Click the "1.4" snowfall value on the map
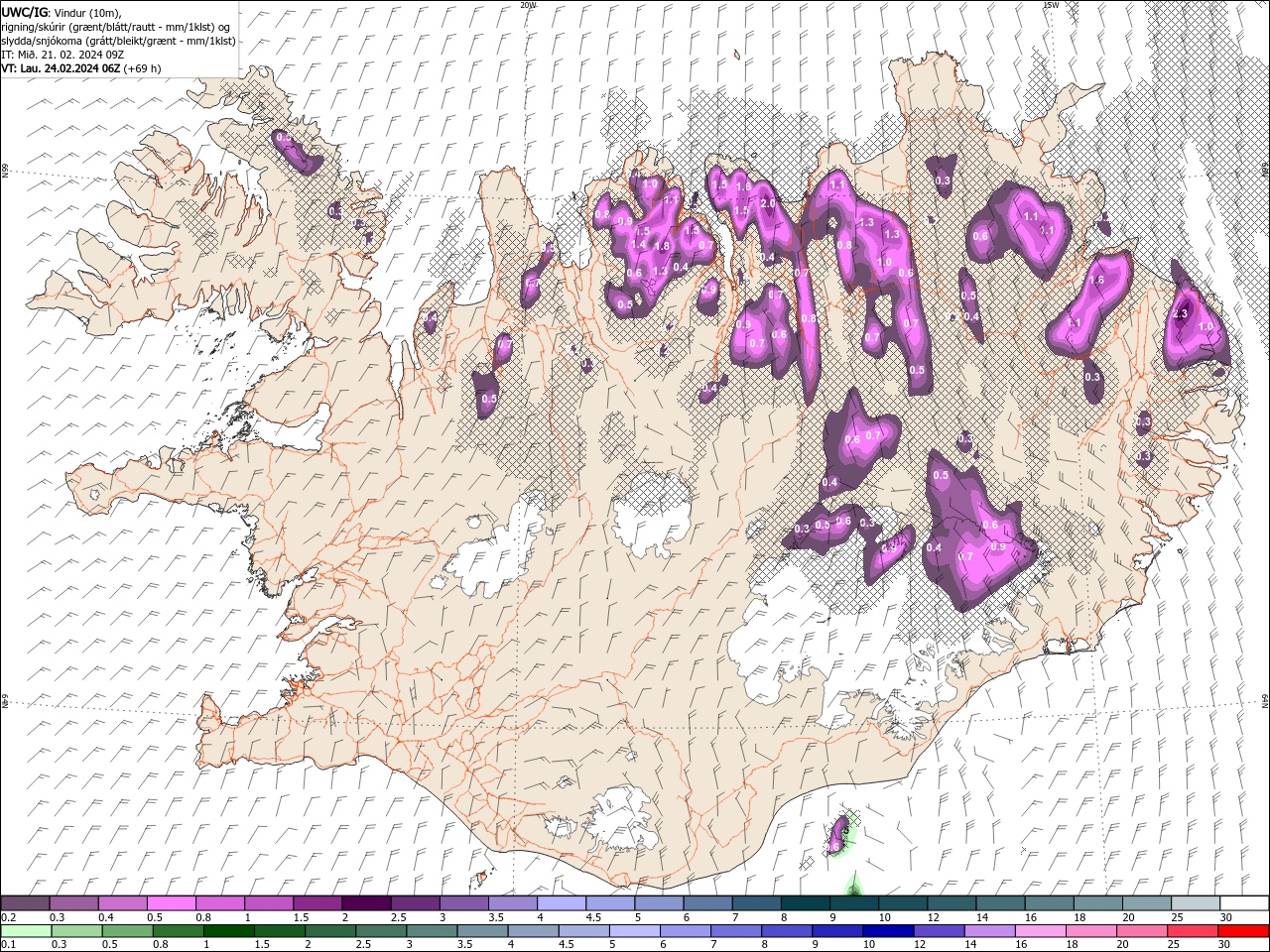Viewport: 1270px width, 952px height. [x=638, y=244]
